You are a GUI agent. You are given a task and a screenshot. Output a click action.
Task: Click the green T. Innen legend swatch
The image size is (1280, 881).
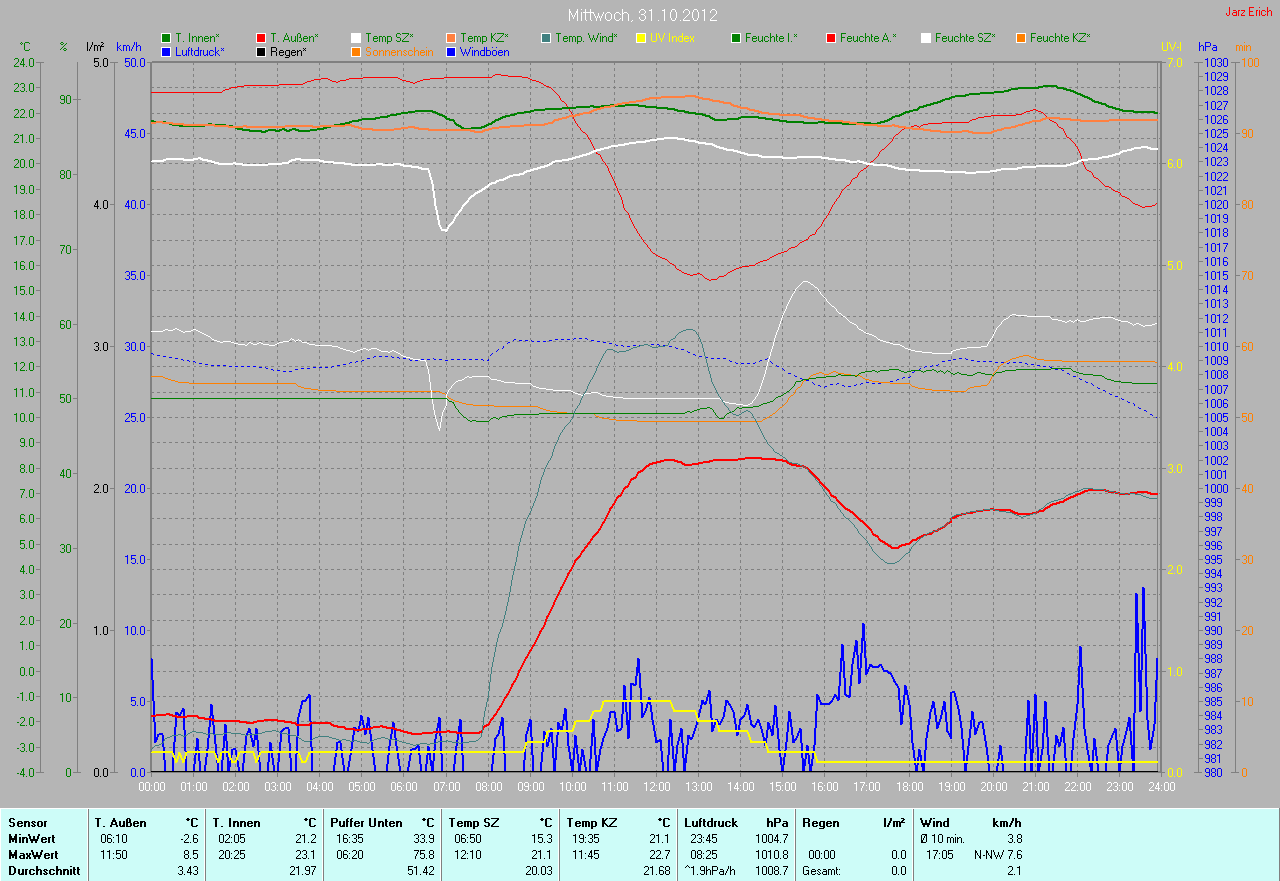tap(165, 38)
